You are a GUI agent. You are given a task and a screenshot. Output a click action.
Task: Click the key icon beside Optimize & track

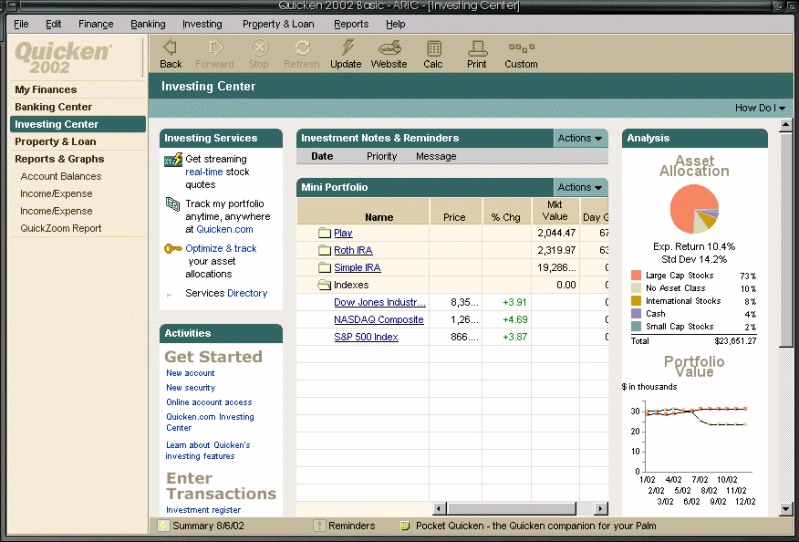(x=173, y=249)
